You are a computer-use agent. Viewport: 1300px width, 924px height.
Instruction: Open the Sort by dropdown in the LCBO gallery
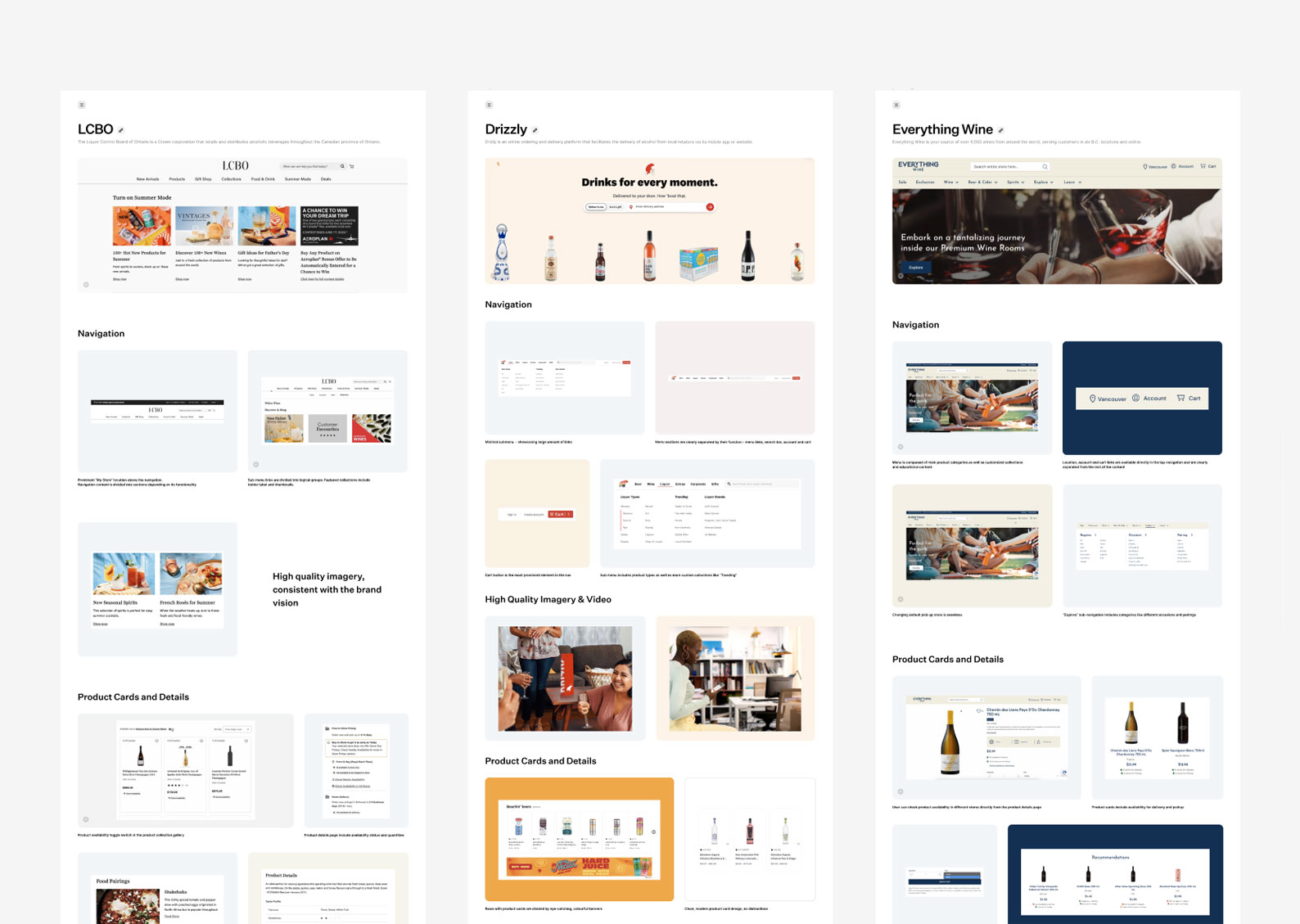point(237,729)
